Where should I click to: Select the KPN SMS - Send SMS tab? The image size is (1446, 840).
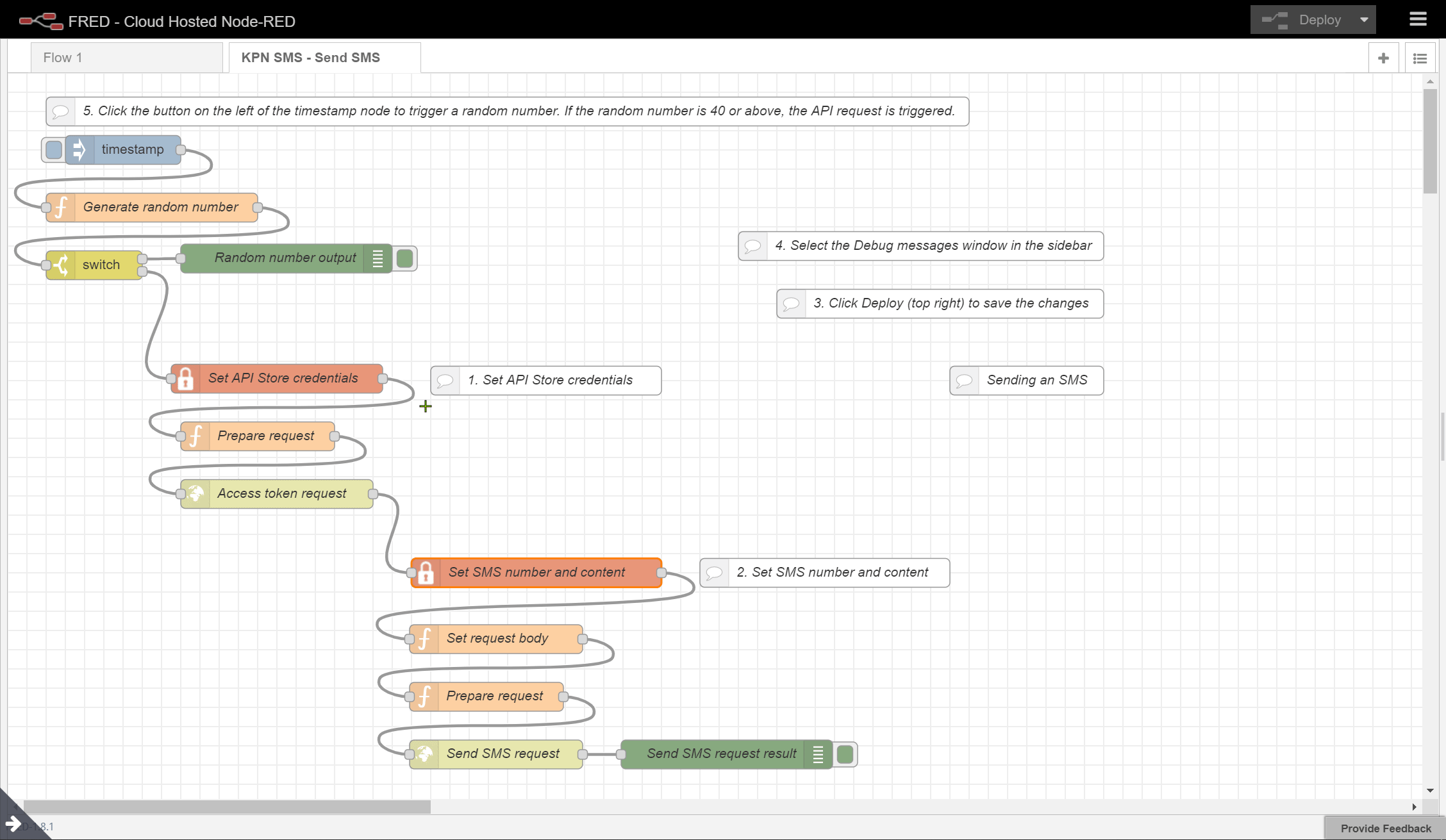tap(325, 58)
